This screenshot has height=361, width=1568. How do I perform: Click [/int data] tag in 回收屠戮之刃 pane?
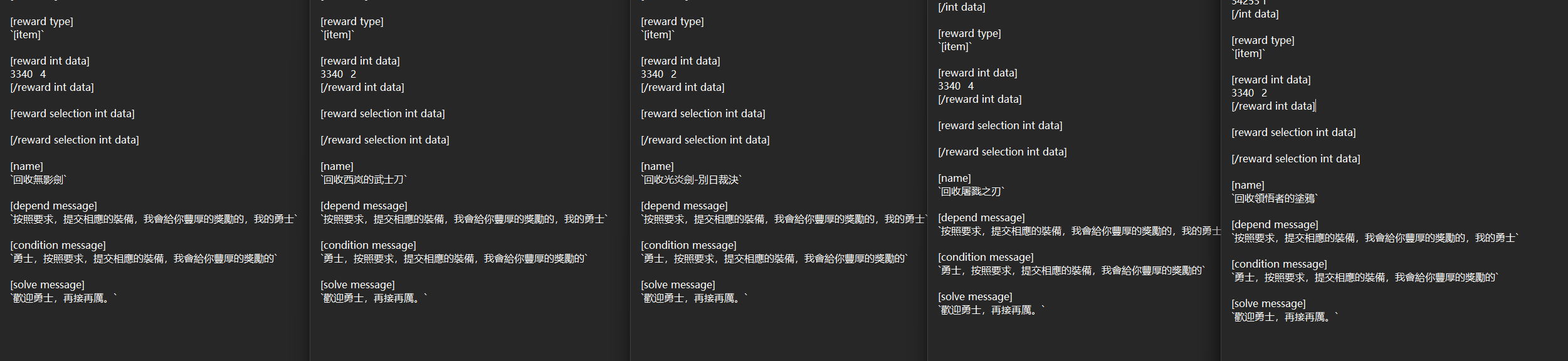pyautogui.click(x=961, y=8)
